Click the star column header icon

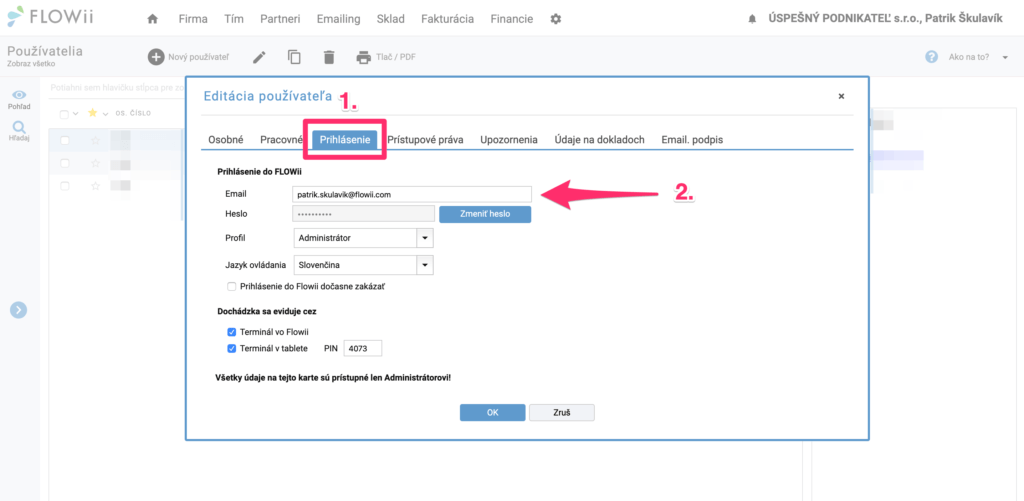pos(92,113)
